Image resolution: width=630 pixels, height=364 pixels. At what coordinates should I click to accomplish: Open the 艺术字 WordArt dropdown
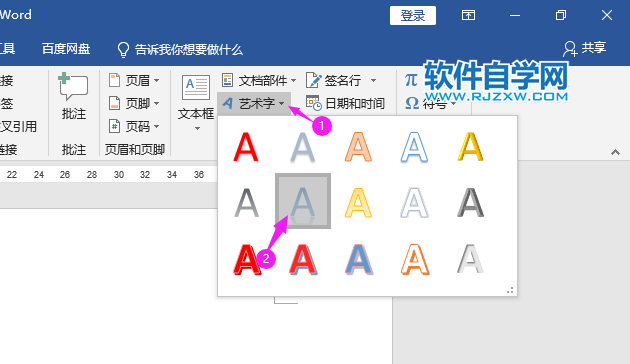(x=254, y=104)
